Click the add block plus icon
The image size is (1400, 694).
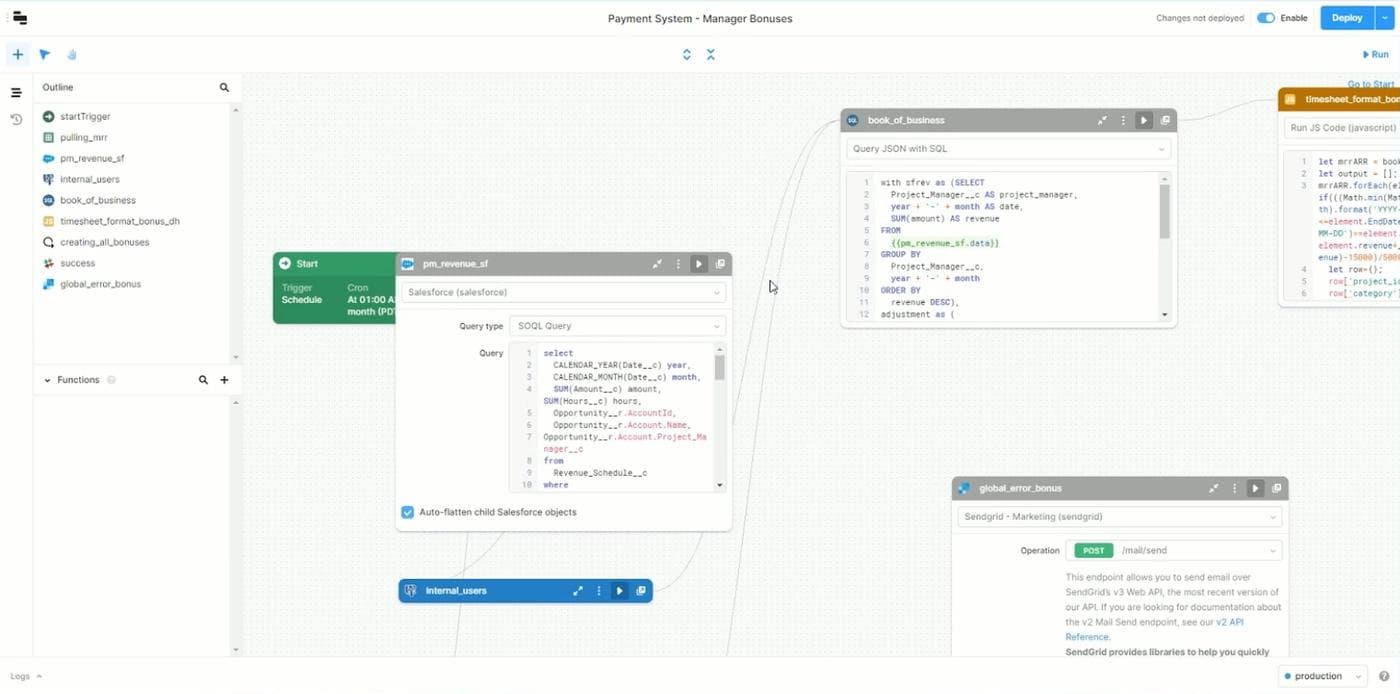click(17, 55)
